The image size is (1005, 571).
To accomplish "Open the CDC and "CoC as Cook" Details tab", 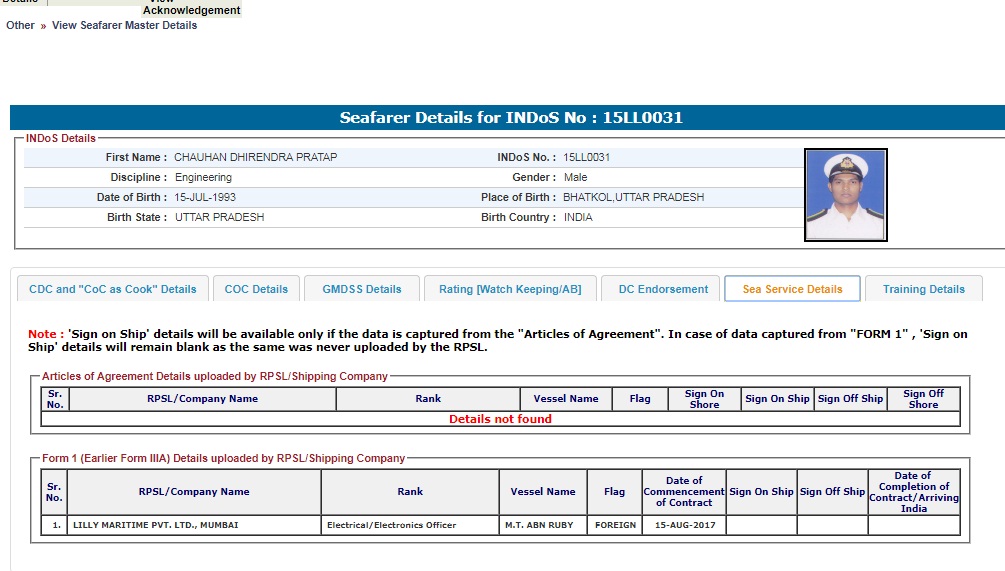I will click(x=113, y=289).
